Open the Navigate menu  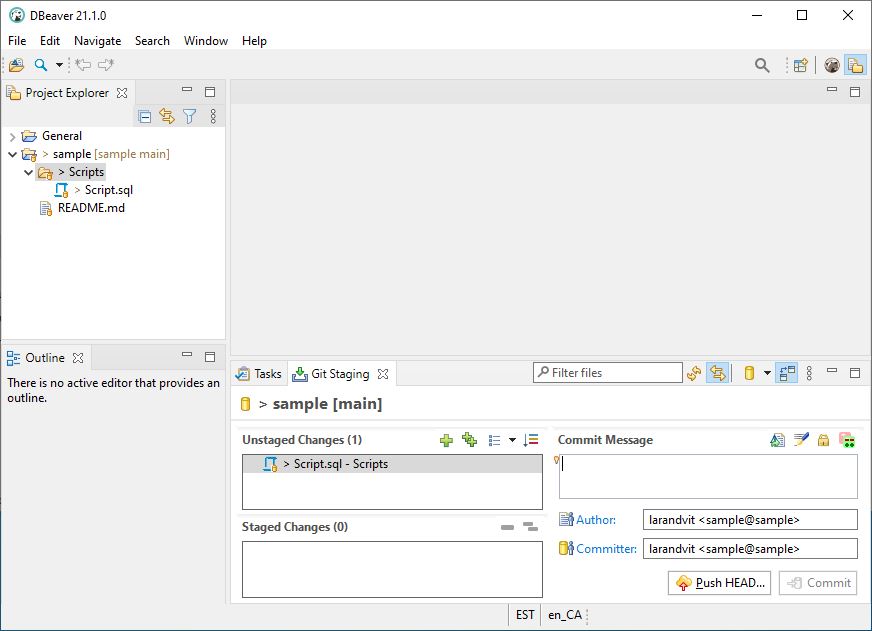coord(97,41)
